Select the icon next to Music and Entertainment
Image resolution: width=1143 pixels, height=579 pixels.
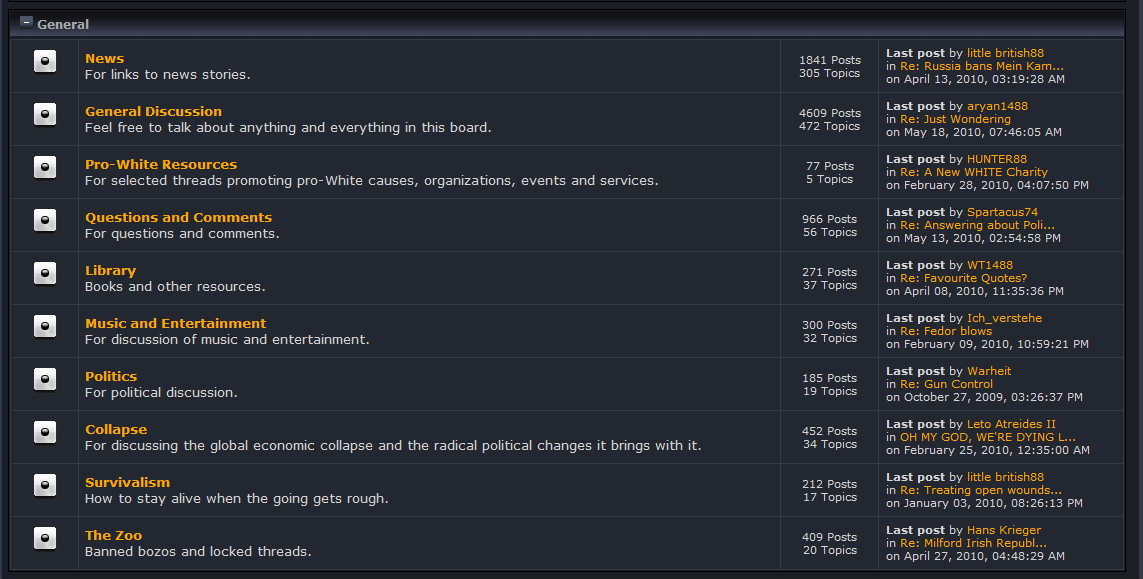pos(44,326)
